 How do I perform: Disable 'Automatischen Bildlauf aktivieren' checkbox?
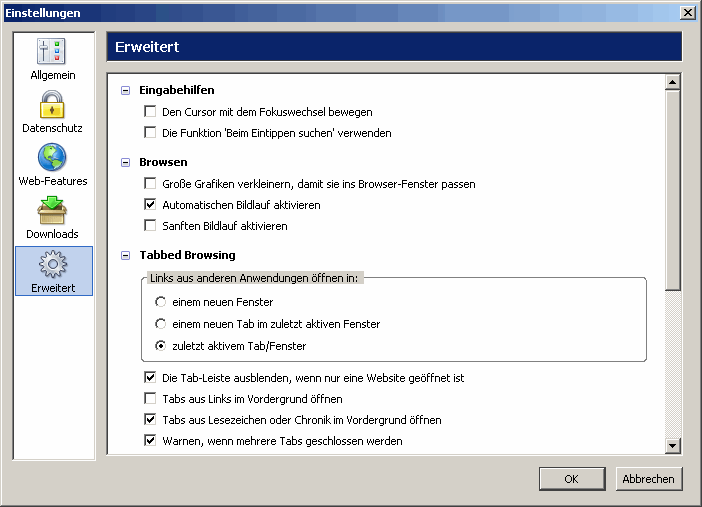pos(151,205)
